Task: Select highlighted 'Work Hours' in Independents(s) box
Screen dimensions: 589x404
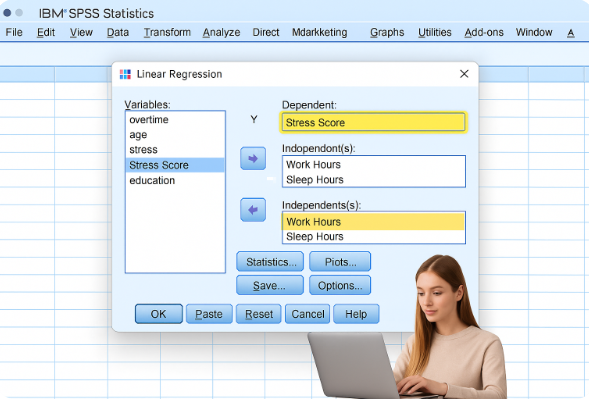Action: 374,222
